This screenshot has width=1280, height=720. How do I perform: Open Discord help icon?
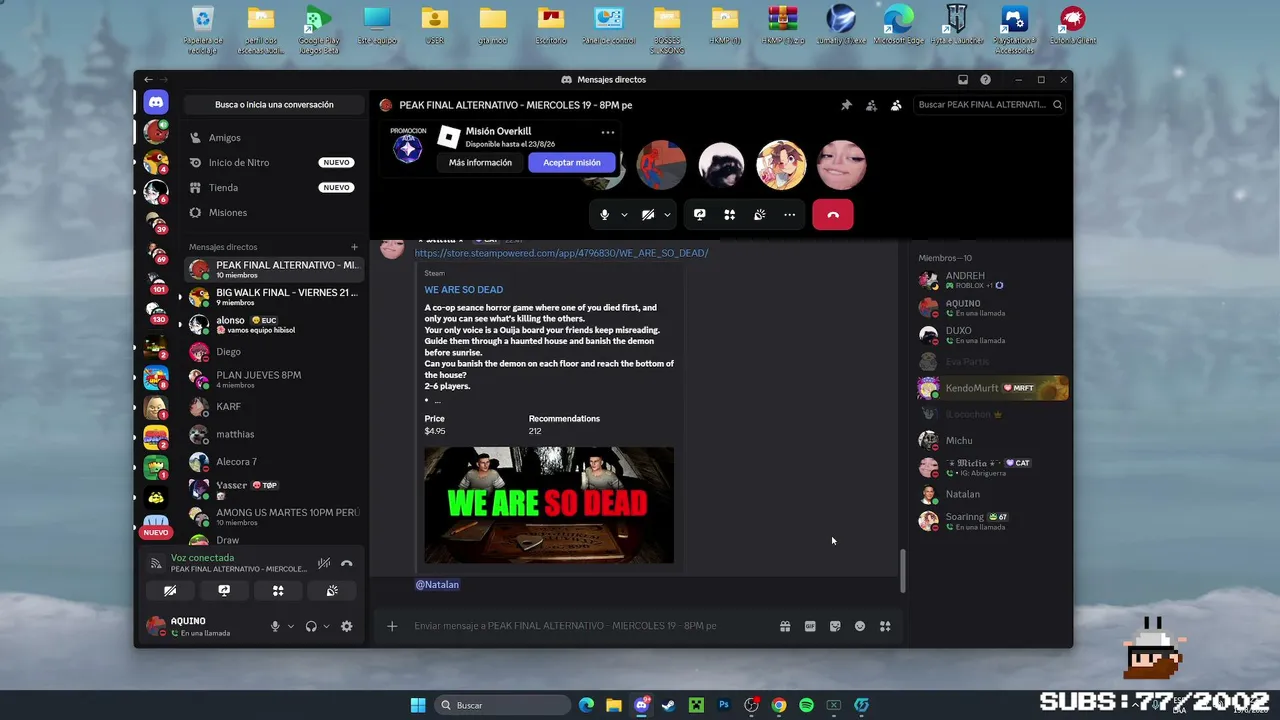[986, 80]
